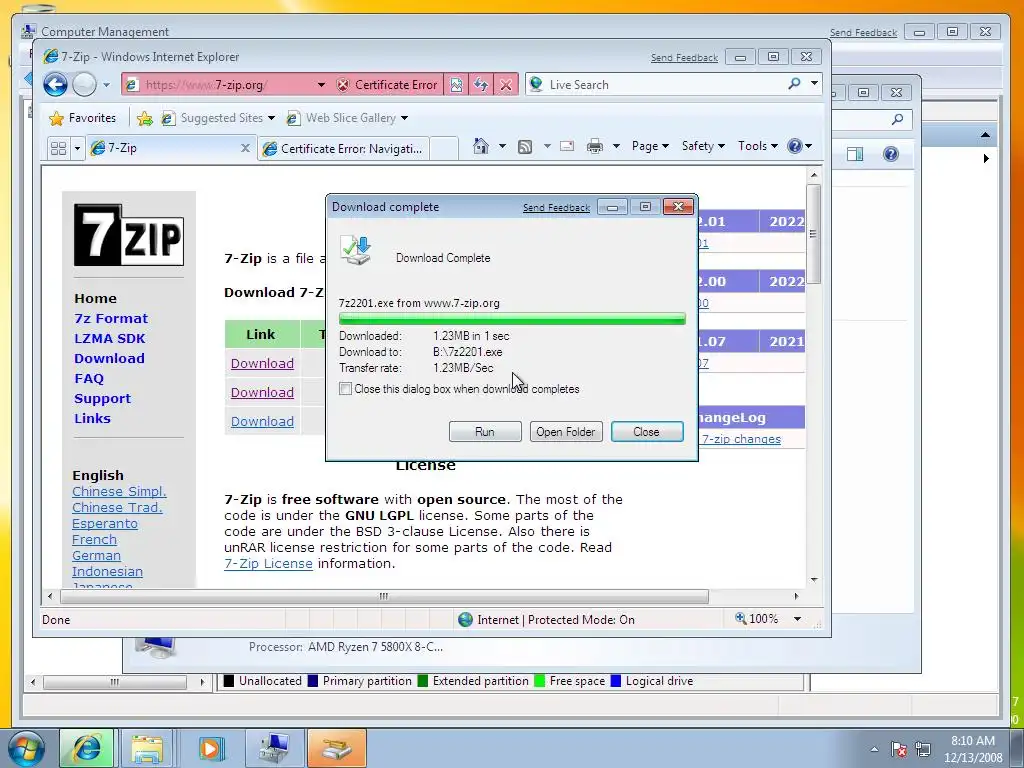
Task: Open 7z Format sidebar link
Action: click(x=111, y=319)
